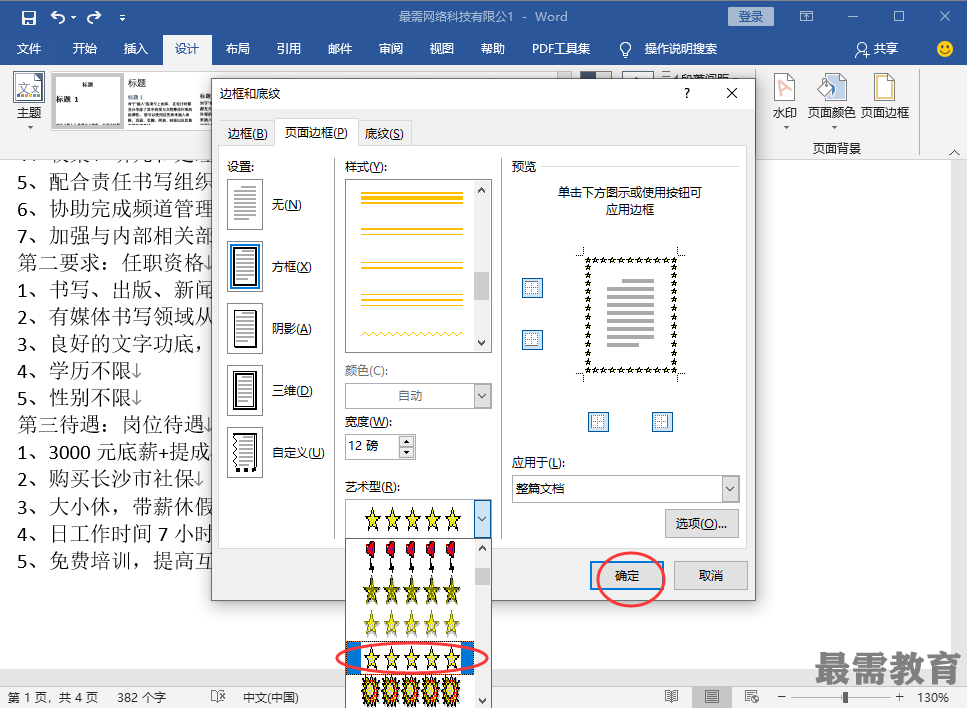Click the spelling proofing status icon
The image size is (967, 708).
218,697
